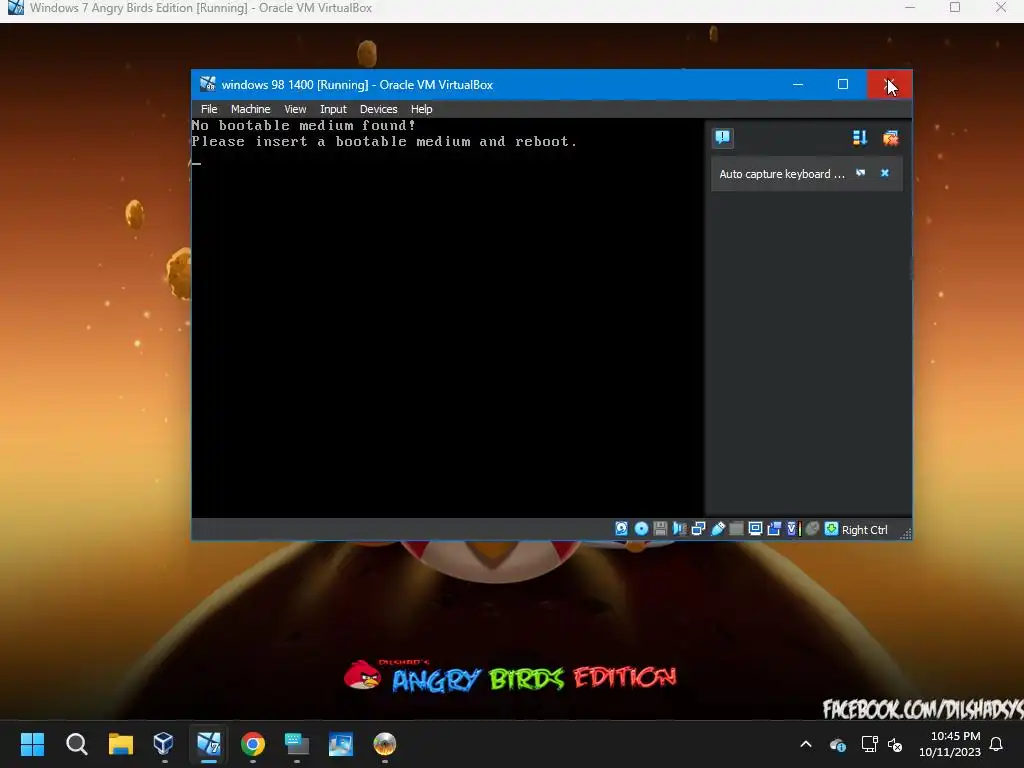1024x768 pixels.
Task: Open the clock showing 10:45 PM
Action: click(950, 744)
